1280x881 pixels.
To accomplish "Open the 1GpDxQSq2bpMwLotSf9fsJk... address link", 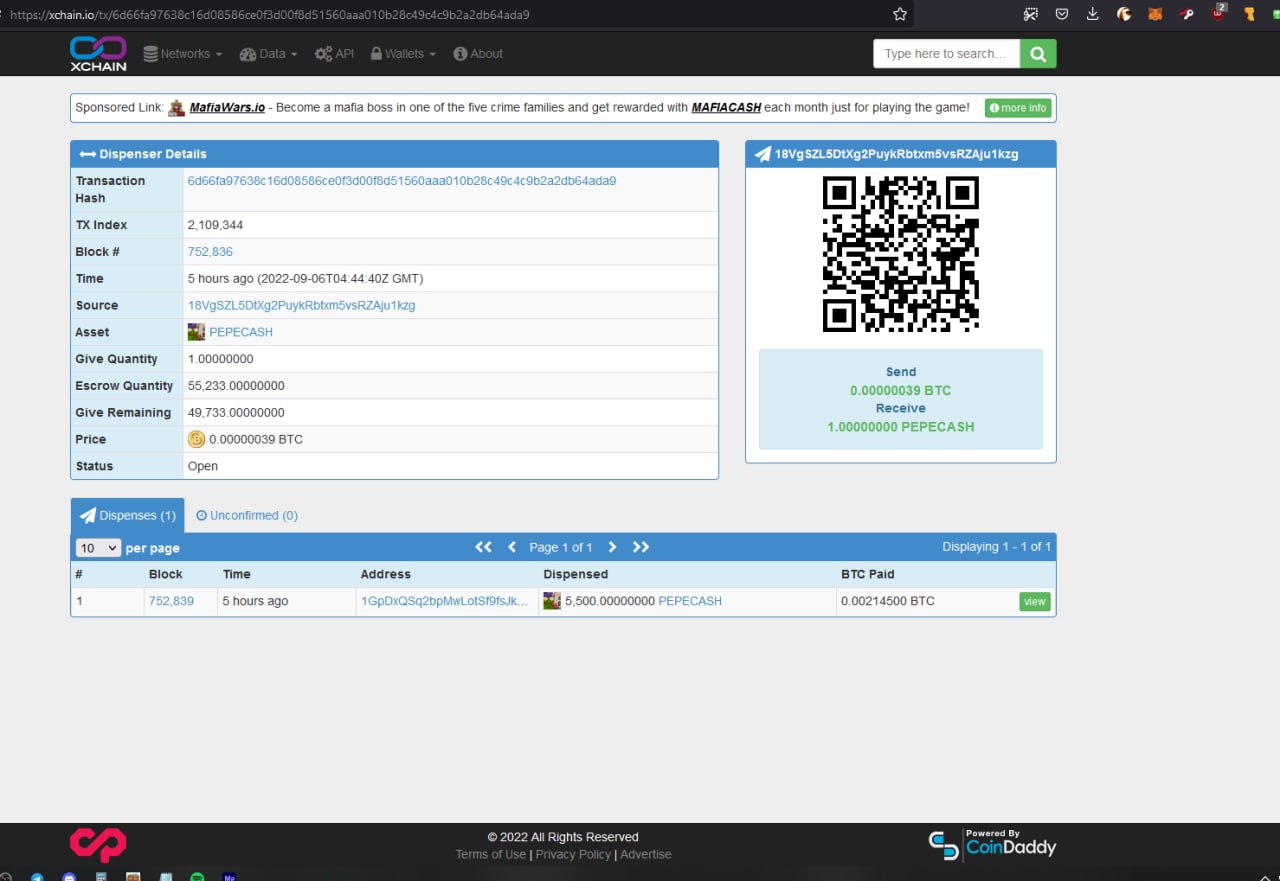I will pyautogui.click(x=444, y=601).
